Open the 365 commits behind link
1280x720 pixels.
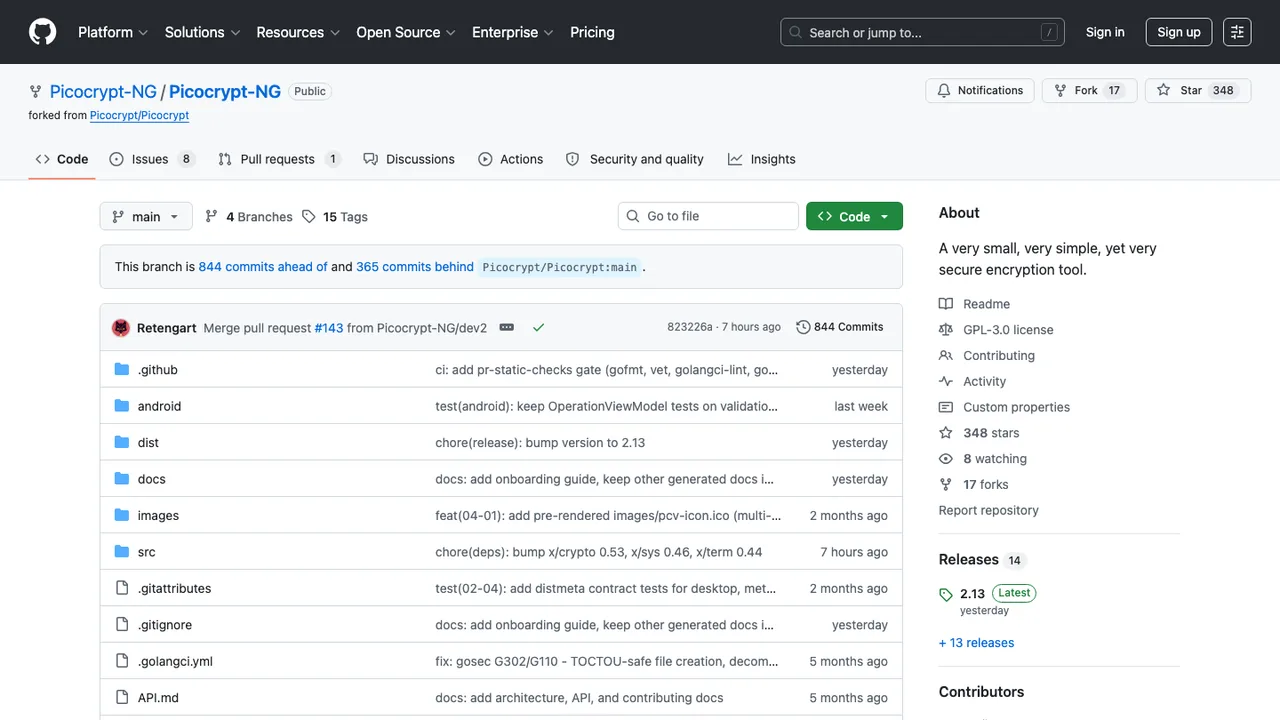(x=415, y=267)
